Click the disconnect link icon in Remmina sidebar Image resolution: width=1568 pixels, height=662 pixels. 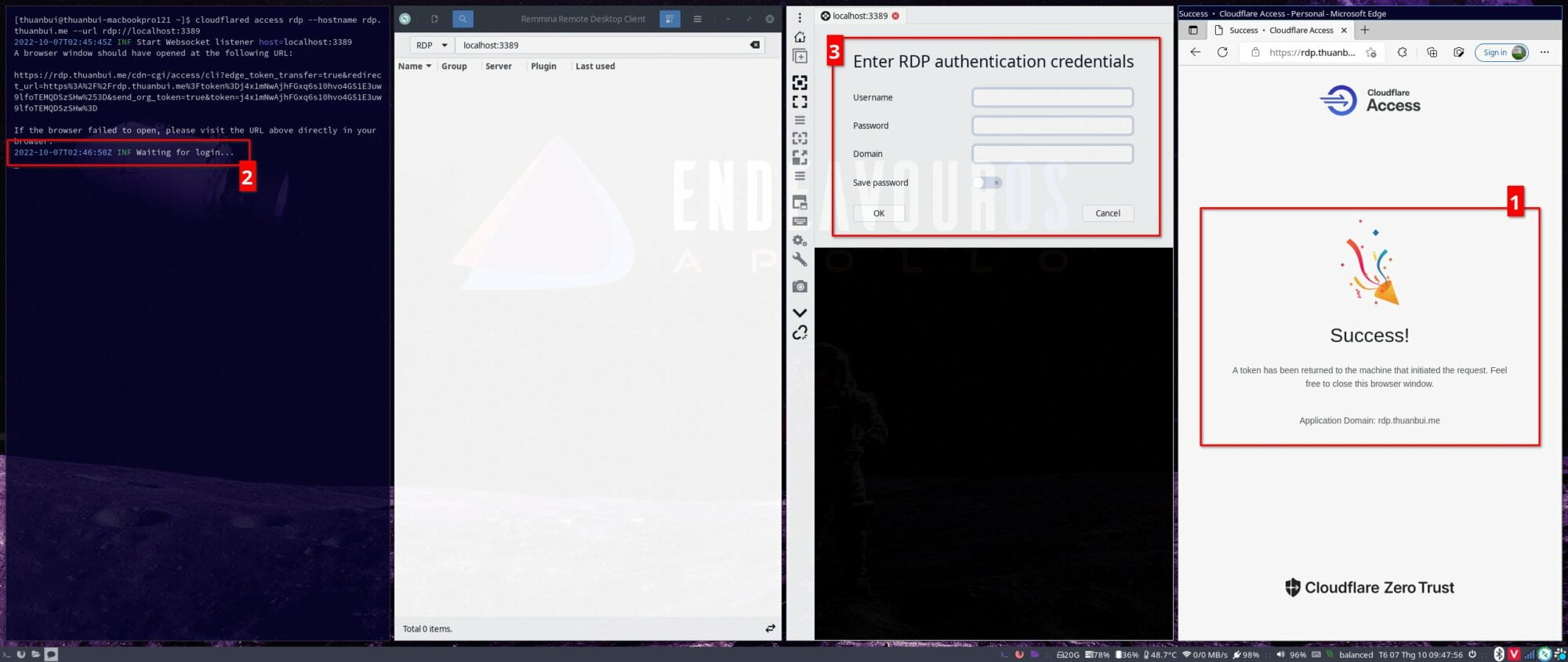800,333
